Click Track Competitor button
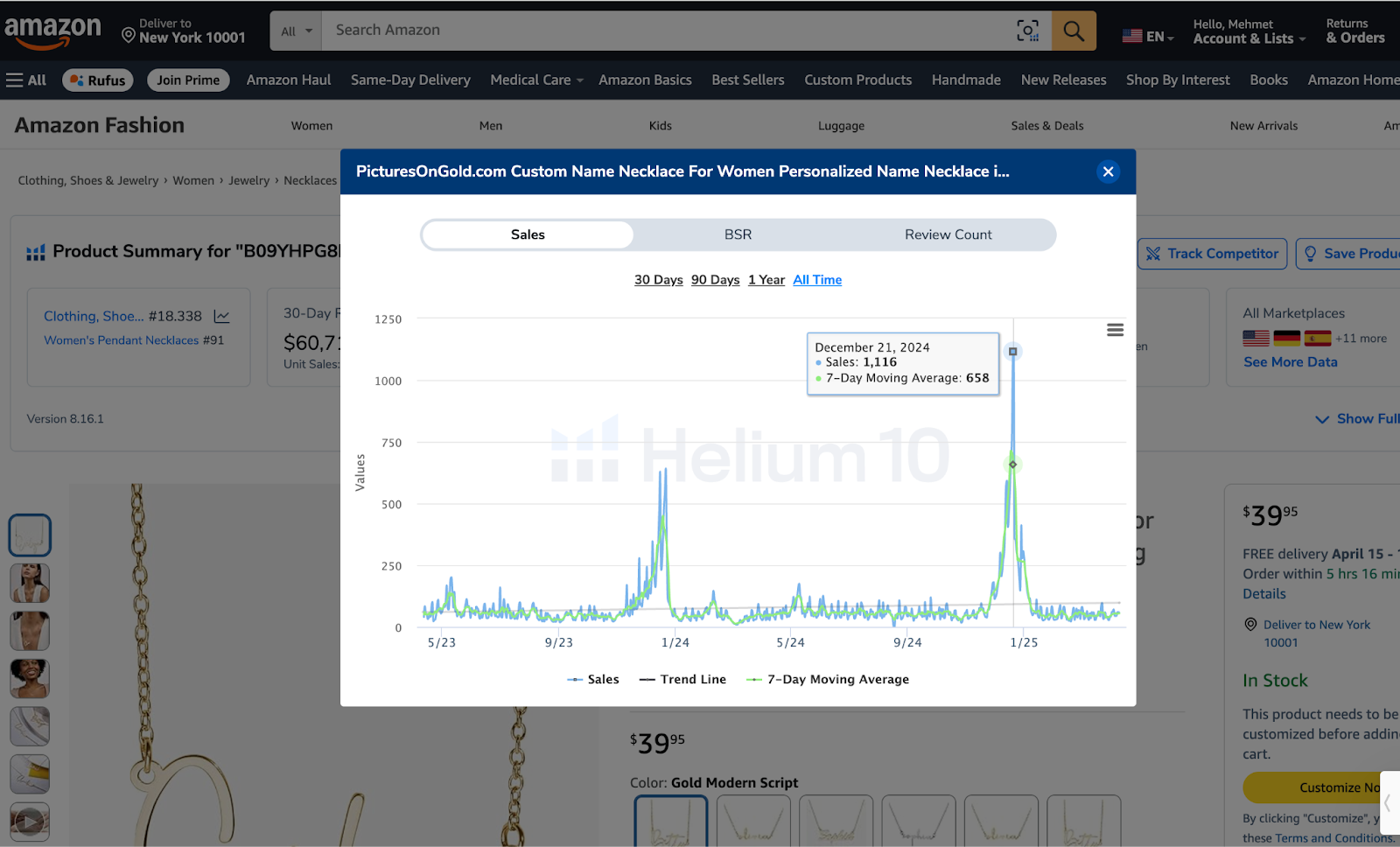The height and width of the screenshot is (847, 1400). tap(1212, 254)
